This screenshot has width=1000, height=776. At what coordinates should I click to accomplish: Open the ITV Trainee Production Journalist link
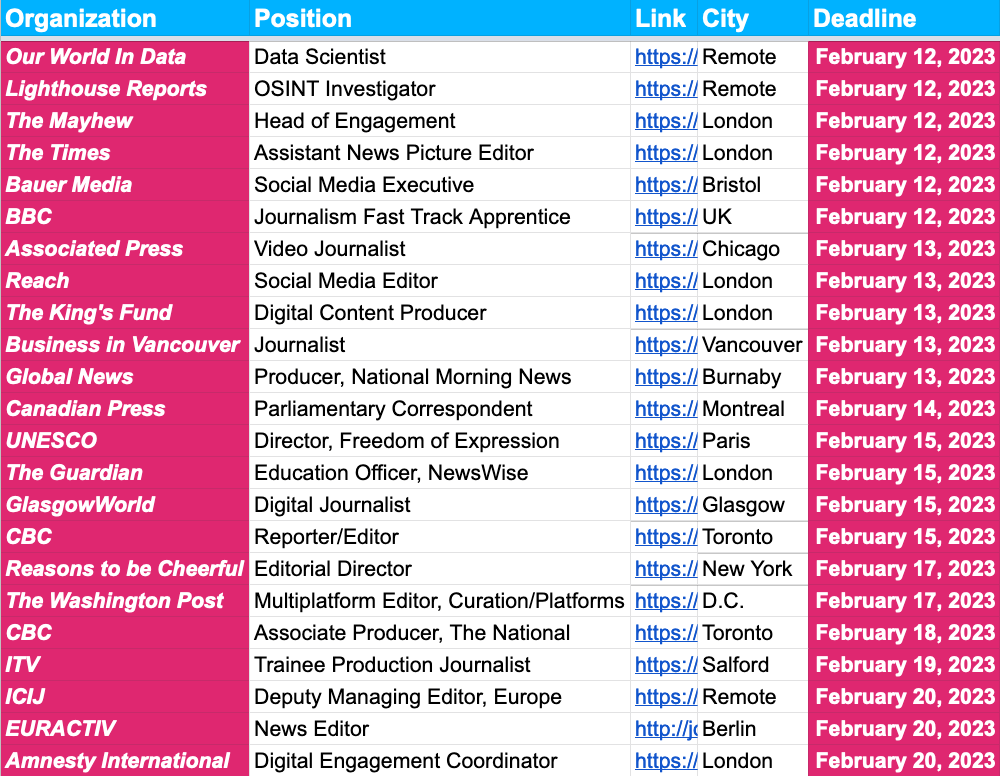[665, 665]
